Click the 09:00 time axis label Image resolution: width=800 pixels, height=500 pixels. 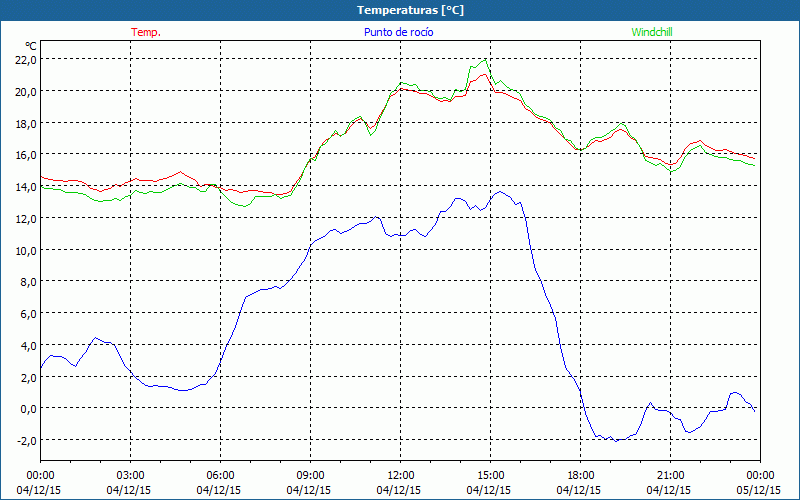311,476
